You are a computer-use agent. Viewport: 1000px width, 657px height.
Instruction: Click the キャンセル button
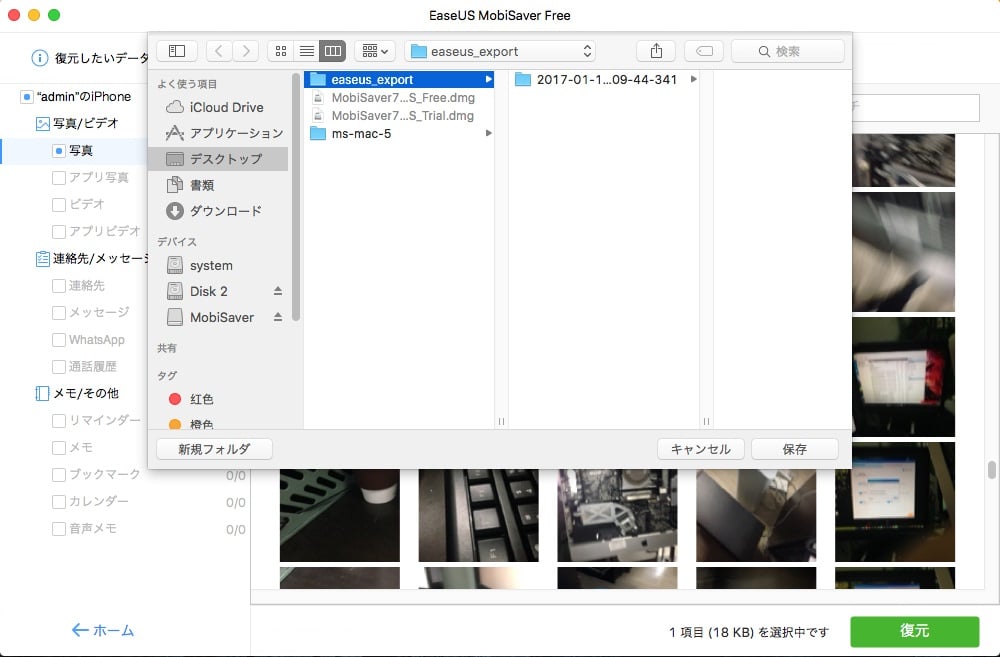(701, 449)
